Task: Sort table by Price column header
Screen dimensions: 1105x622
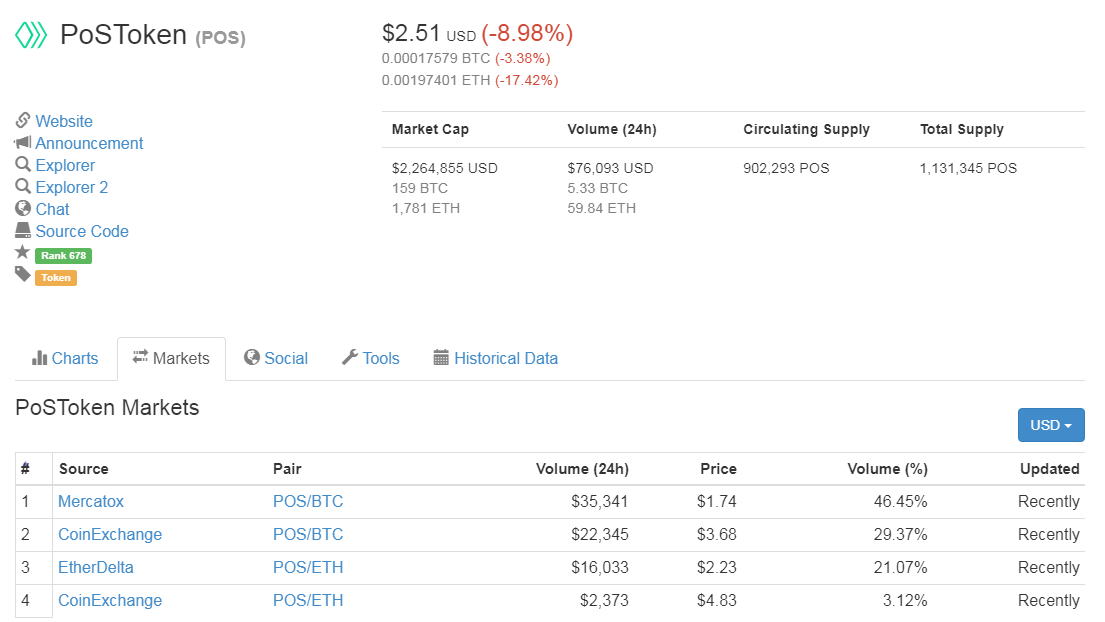Action: [718, 469]
